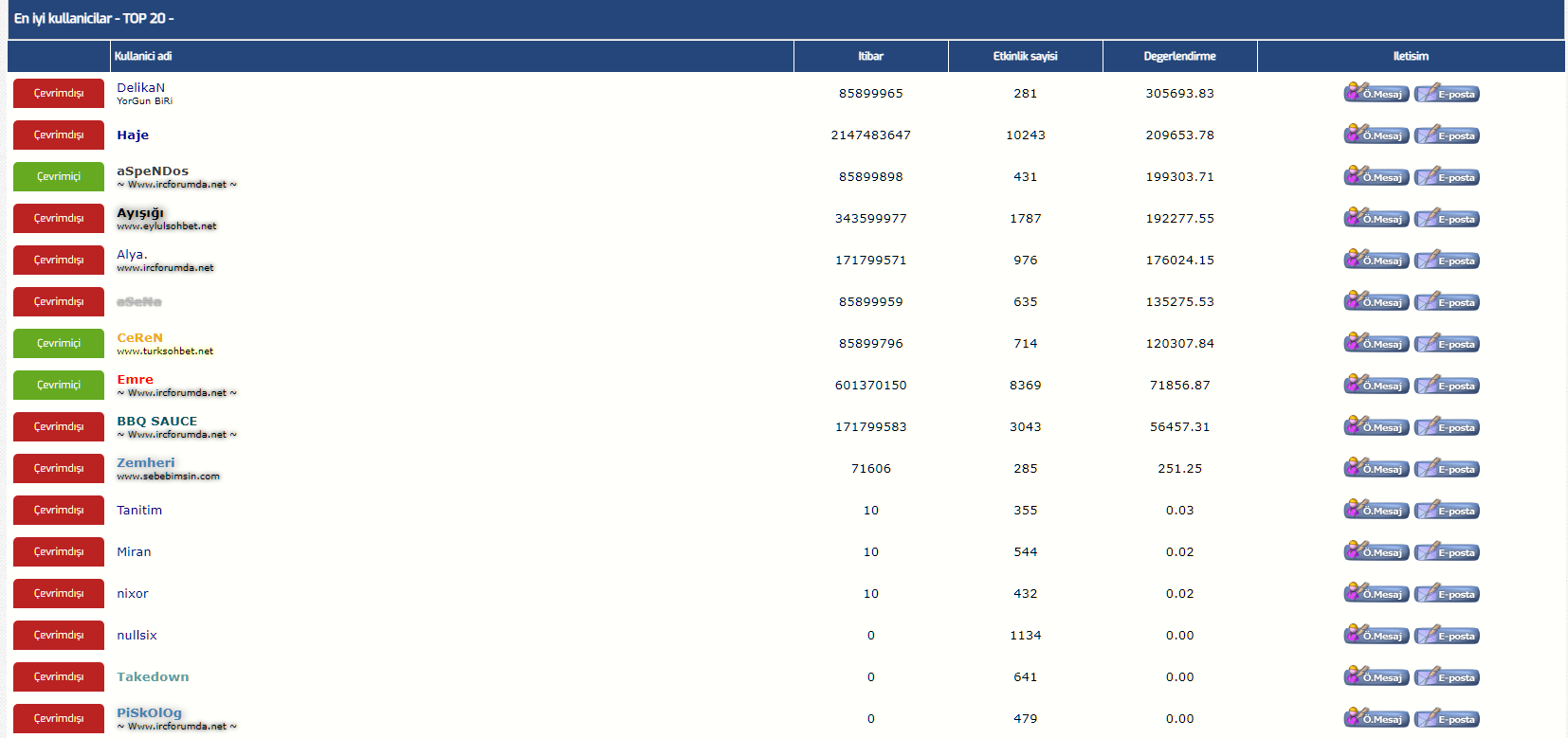The width and height of the screenshot is (1568, 738).
Task: Open Alya. user profile link
Action: (x=132, y=255)
